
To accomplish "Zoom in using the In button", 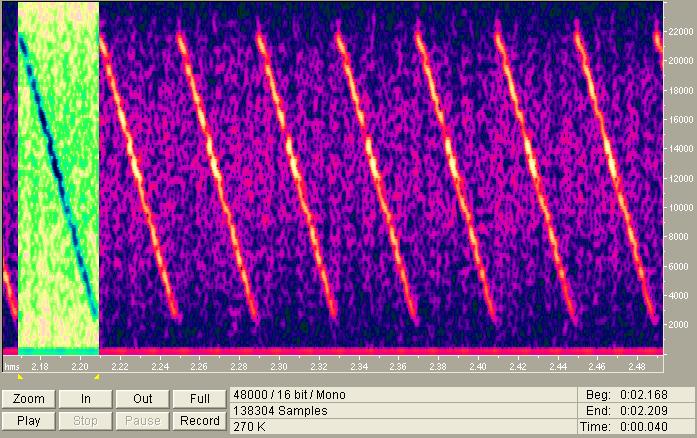I will coord(86,397).
